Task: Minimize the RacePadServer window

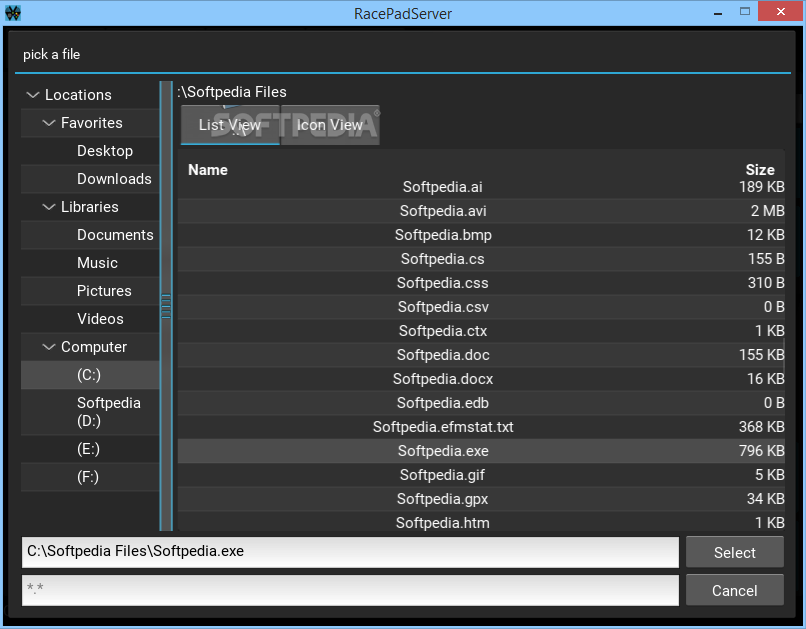Action: (x=718, y=12)
